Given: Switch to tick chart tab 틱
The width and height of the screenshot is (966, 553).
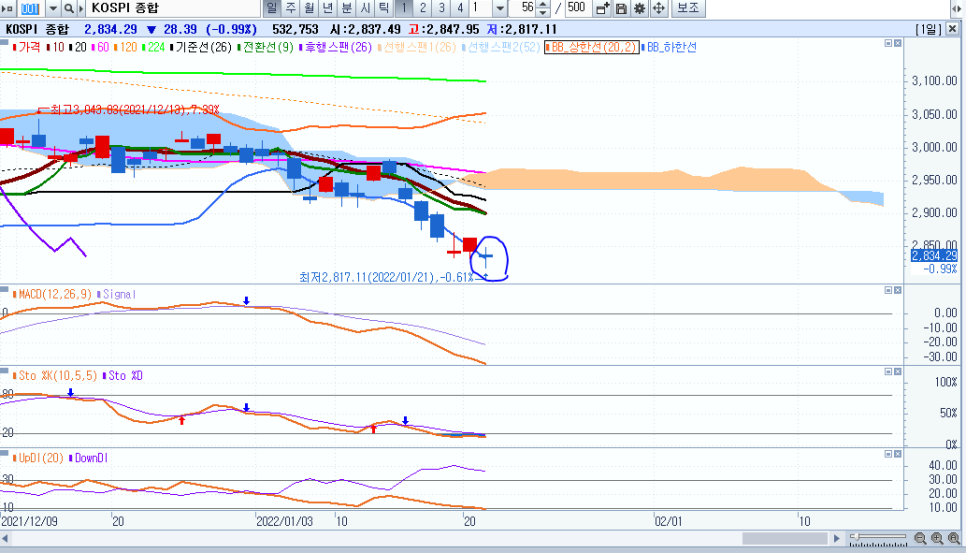Looking at the screenshot, I should [384, 8].
